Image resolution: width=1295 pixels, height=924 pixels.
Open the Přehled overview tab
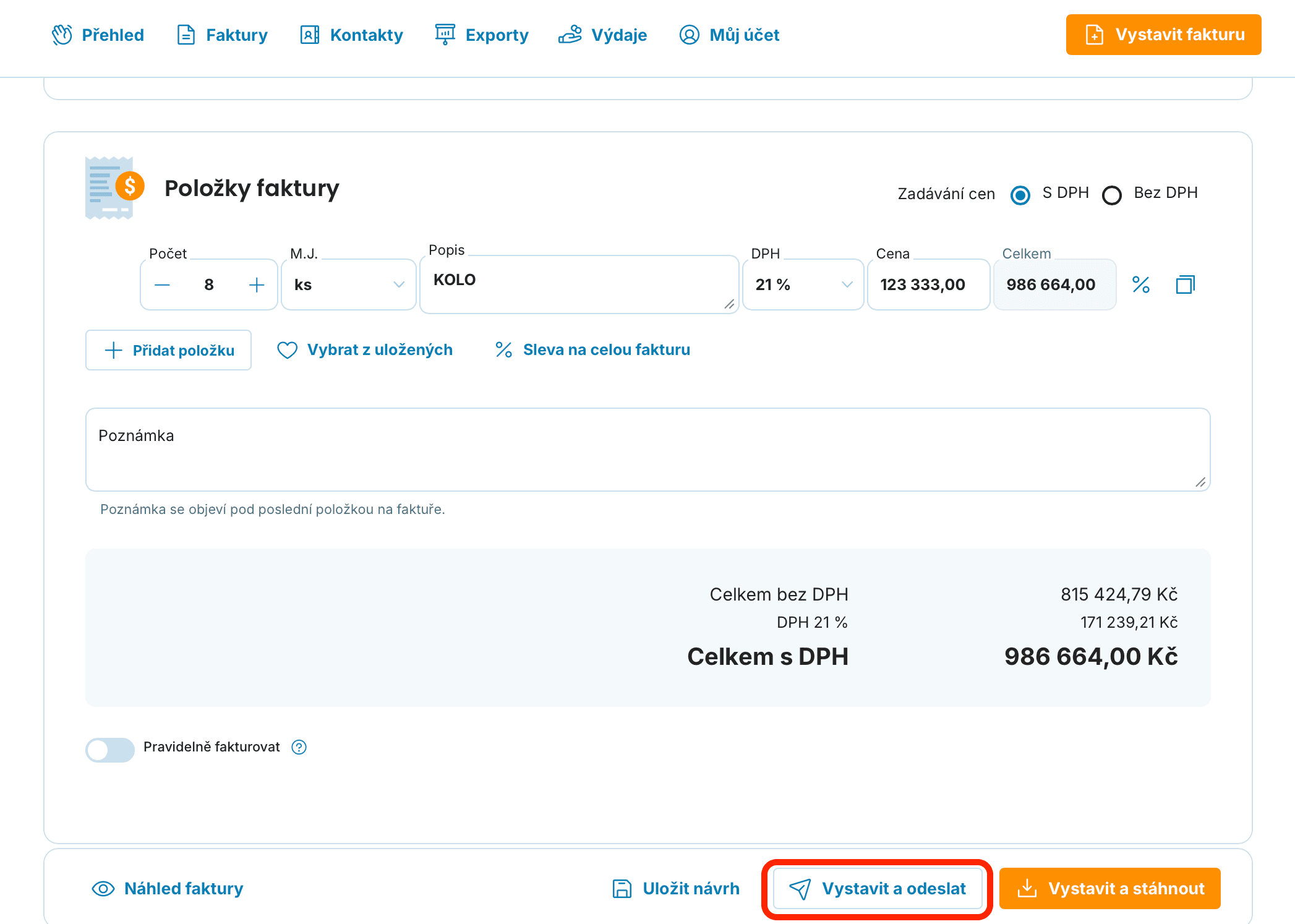(98, 35)
